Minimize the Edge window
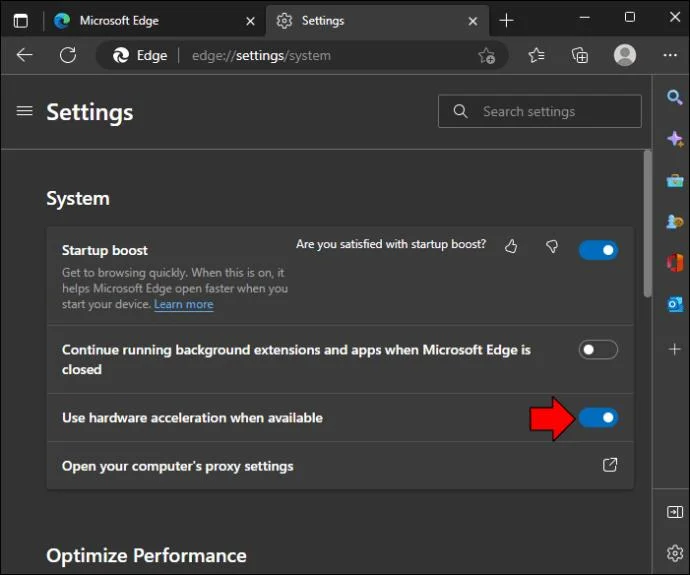 coord(584,18)
